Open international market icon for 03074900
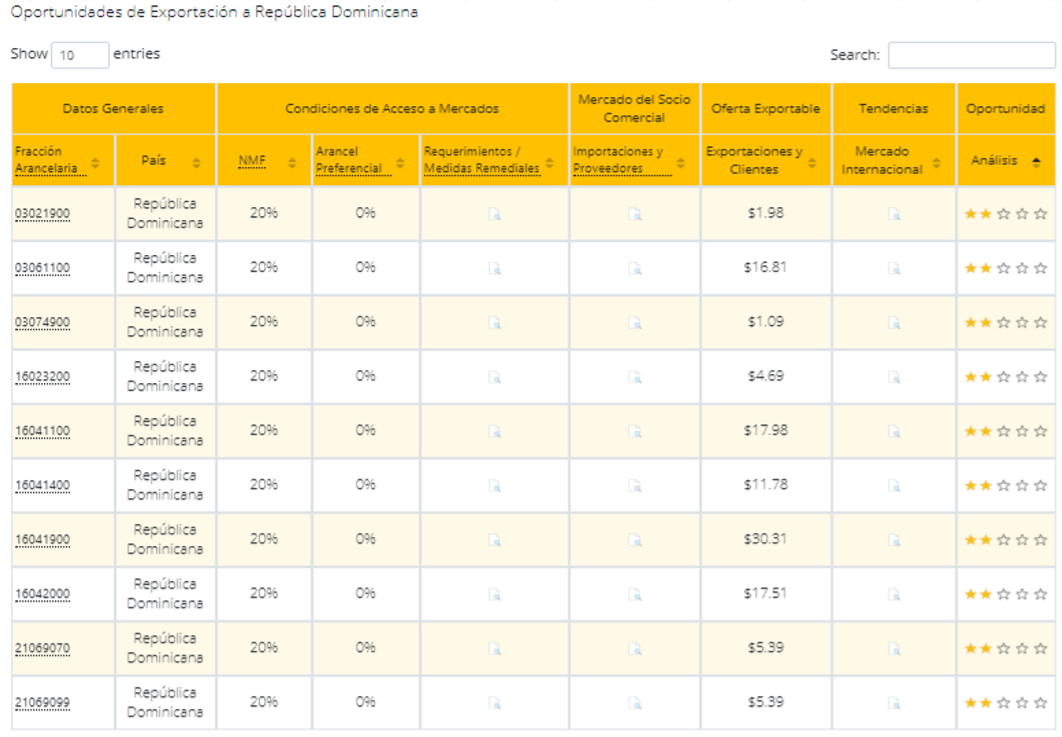Viewport: 1062px width, 737px height. 895,323
